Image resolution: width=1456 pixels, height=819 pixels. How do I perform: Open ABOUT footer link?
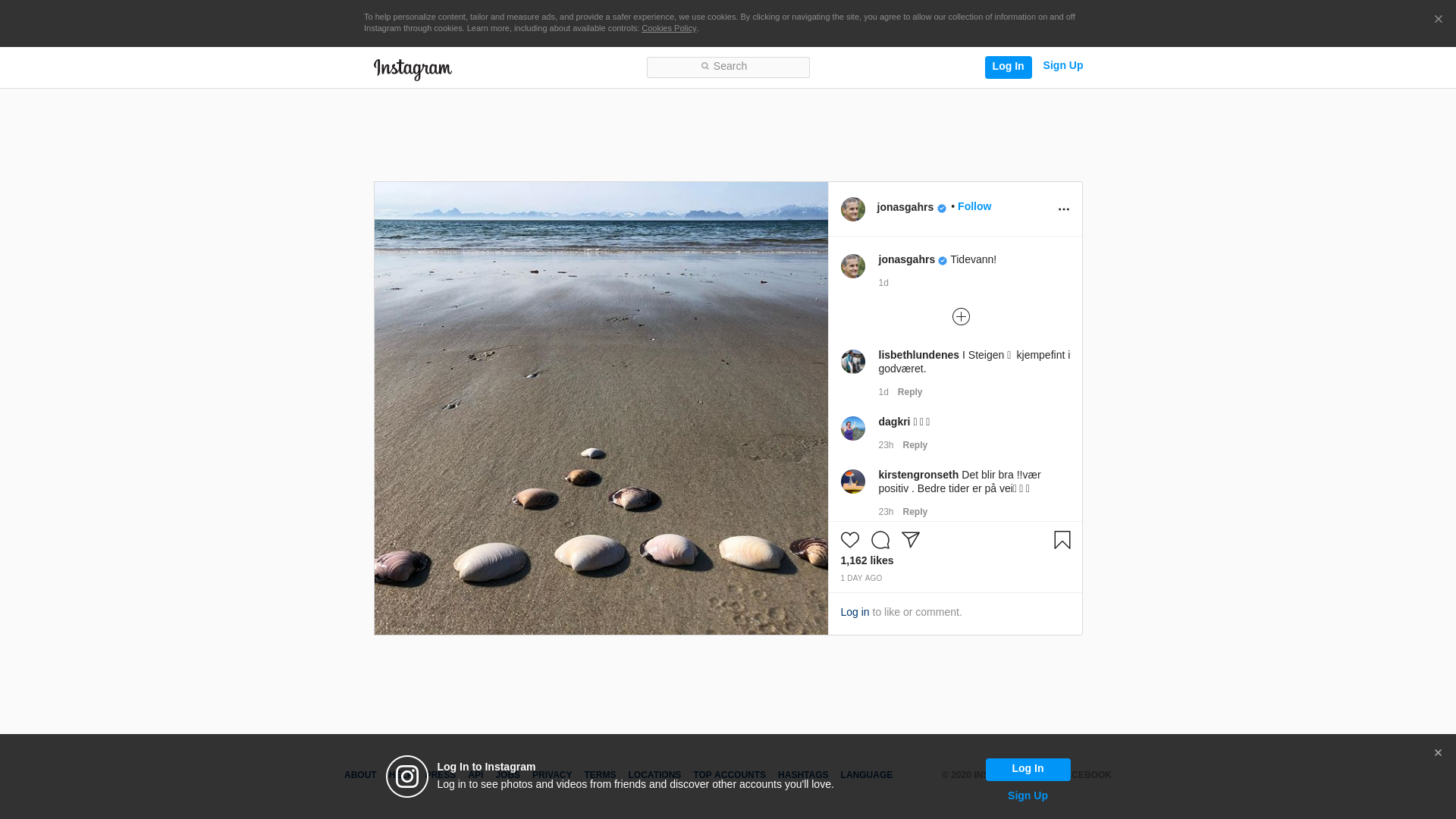(360, 775)
